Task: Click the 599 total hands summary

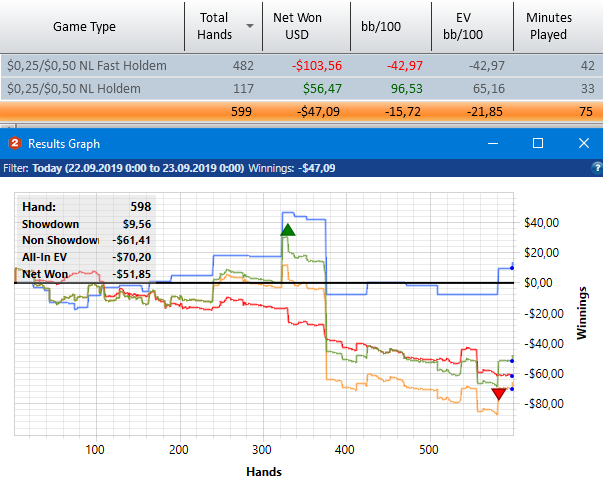Action: 242,112
